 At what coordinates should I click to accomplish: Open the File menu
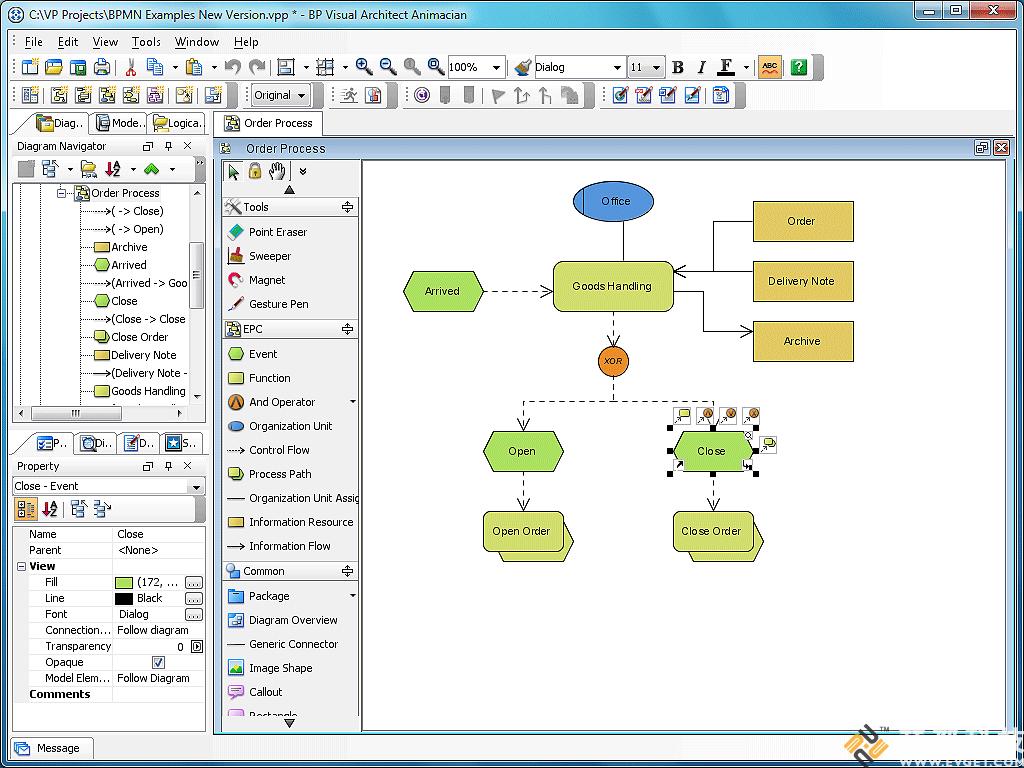click(33, 42)
